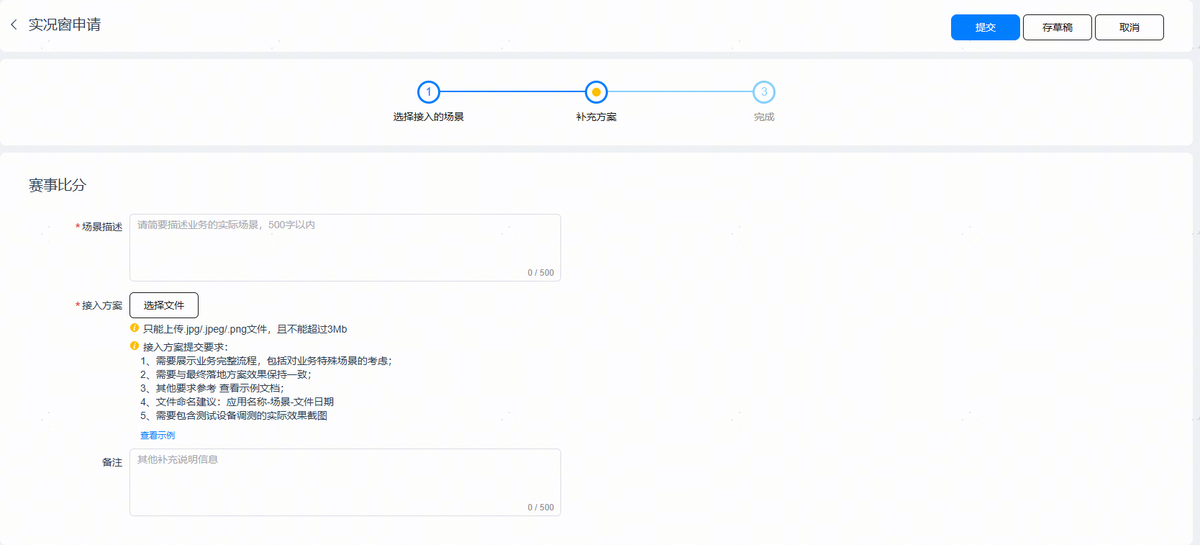Click the back arrow beside 实况窗申请

(14, 25)
